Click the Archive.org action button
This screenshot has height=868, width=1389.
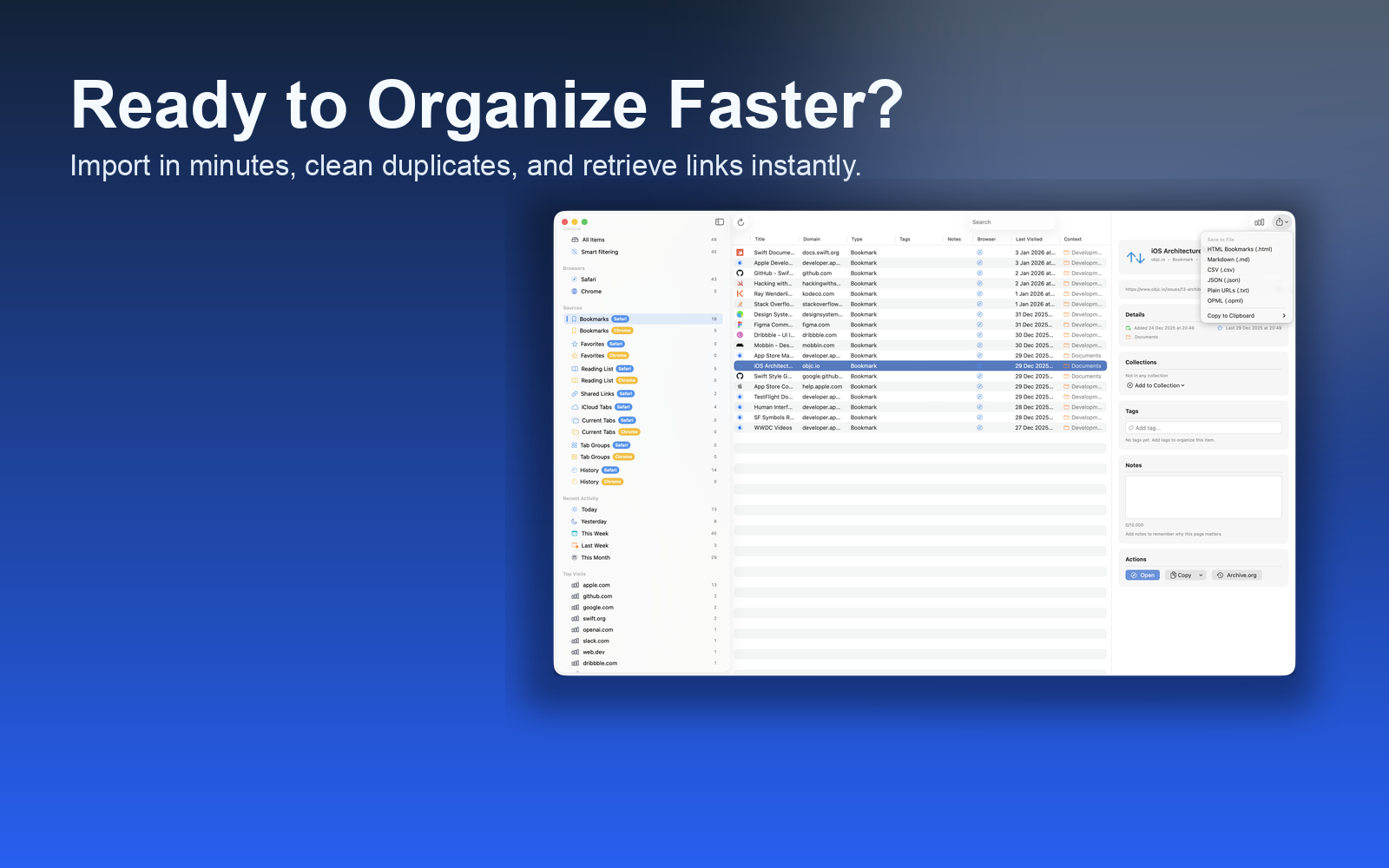click(1236, 575)
